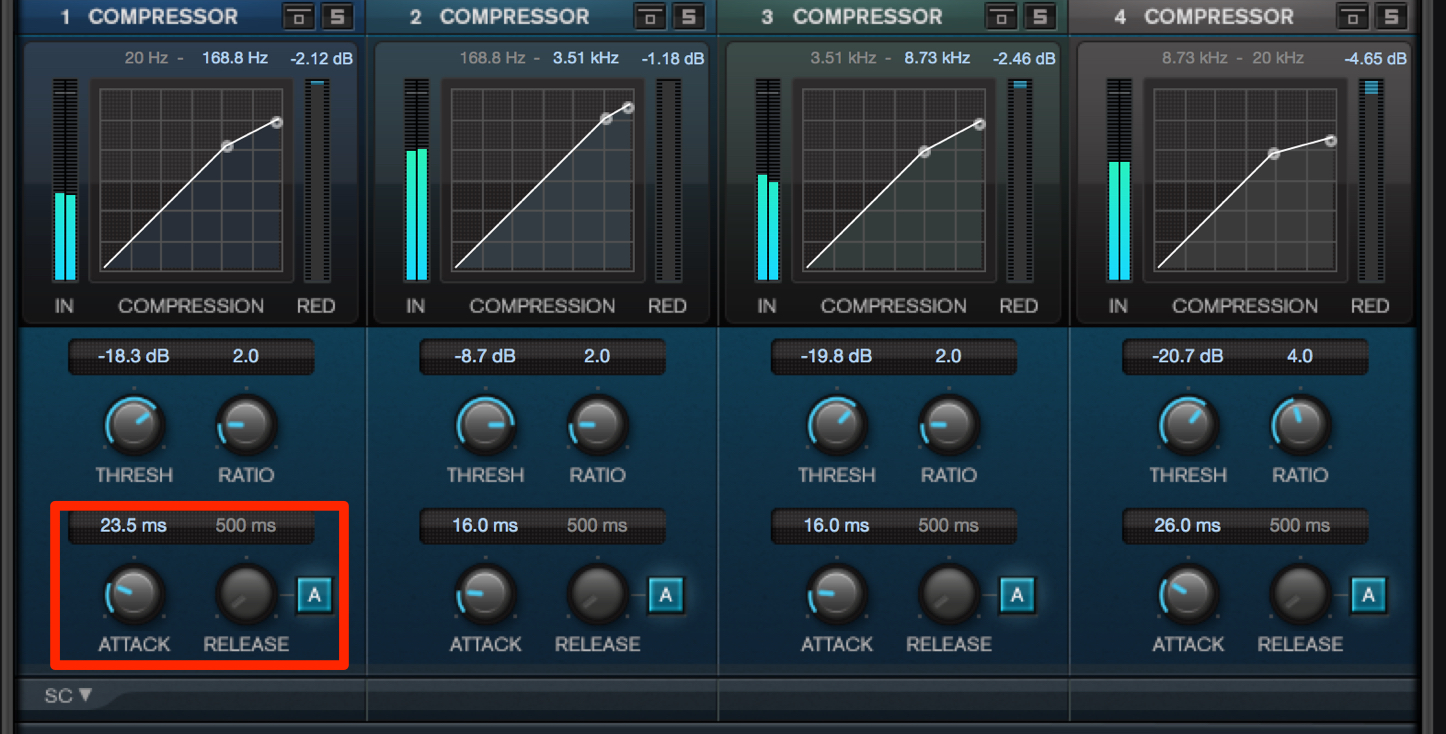1446x734 pixels.
Task: Click compressor 3 RELEASE knob
Action: (x=949, y=594)
